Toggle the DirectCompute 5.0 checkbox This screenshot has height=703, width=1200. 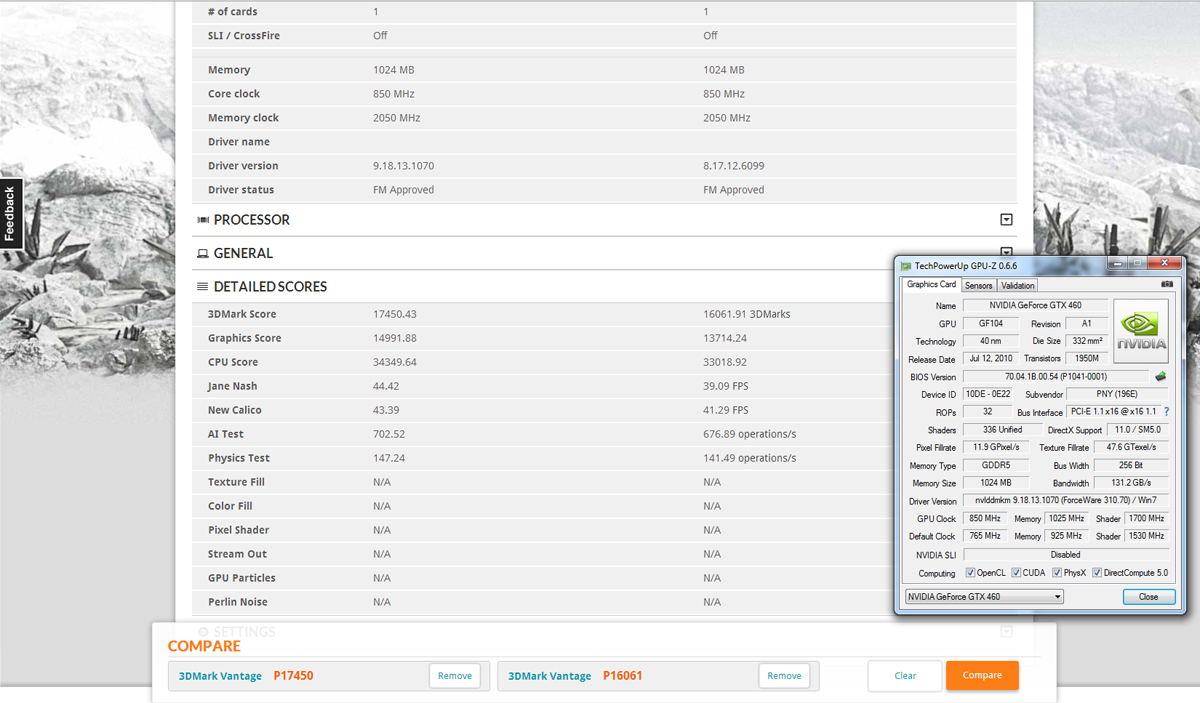[1097, 573]
